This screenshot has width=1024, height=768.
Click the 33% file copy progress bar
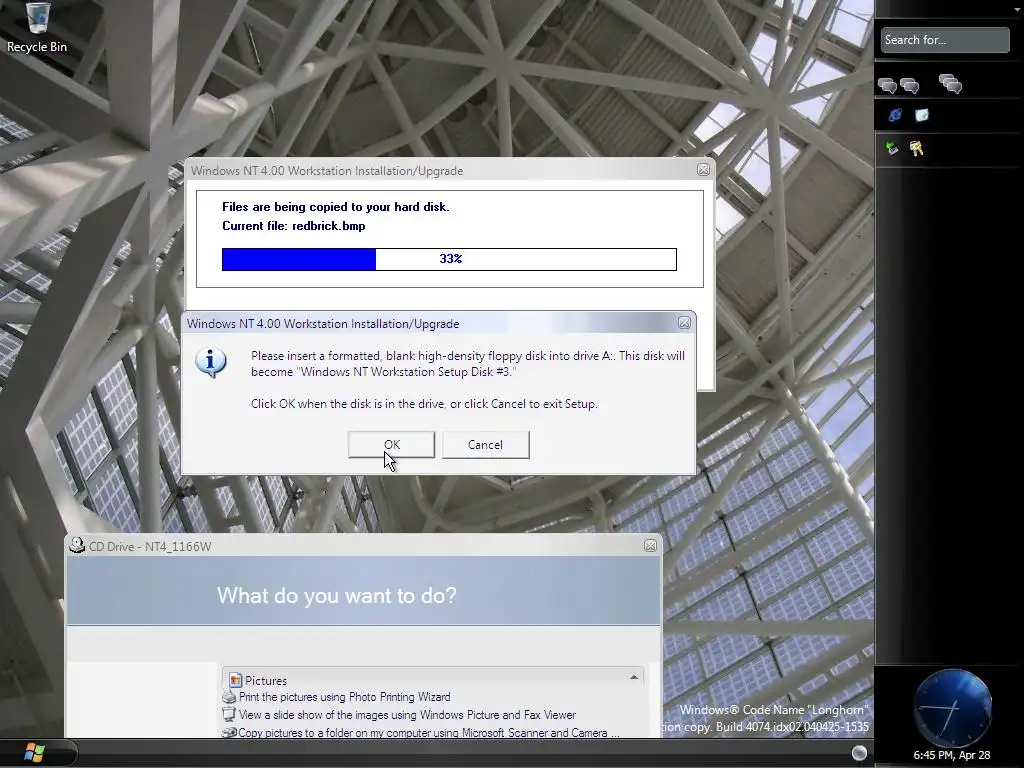pos(449,259)
